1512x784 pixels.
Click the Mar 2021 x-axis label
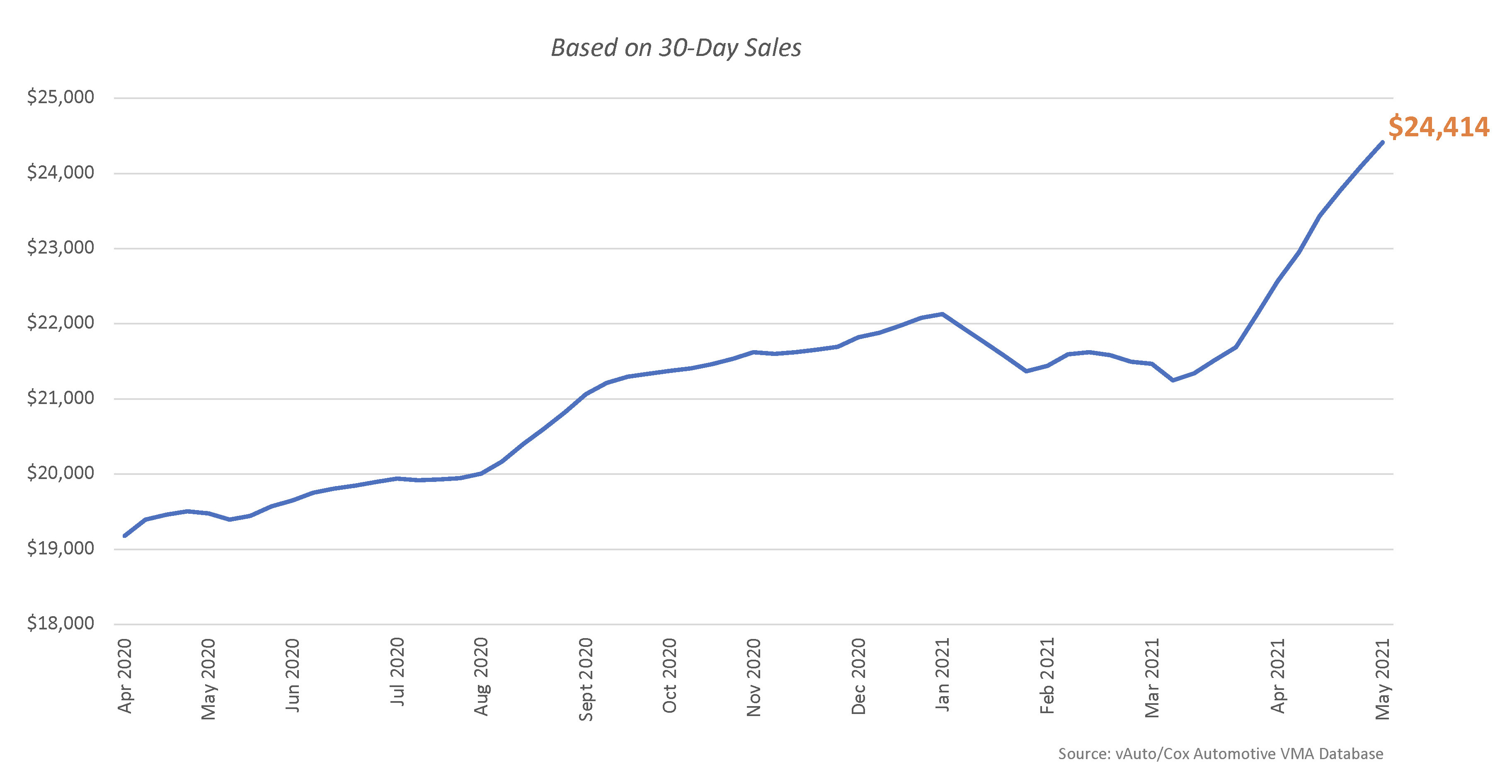point(1151,678)
